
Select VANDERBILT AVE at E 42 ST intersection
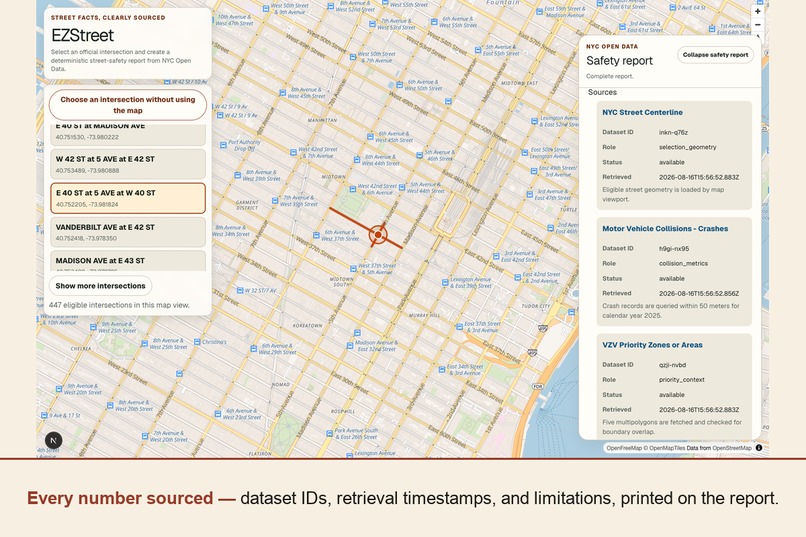point(128,232)
